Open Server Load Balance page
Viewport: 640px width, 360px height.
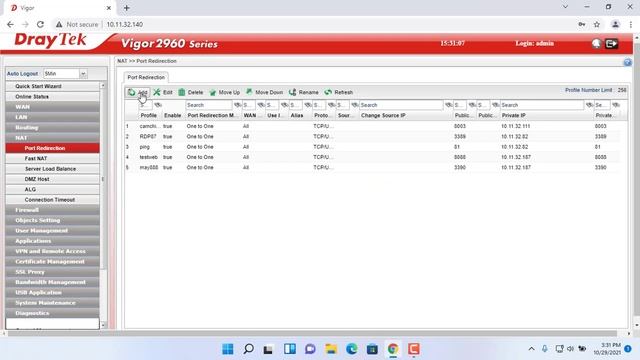tap(52, 169)
